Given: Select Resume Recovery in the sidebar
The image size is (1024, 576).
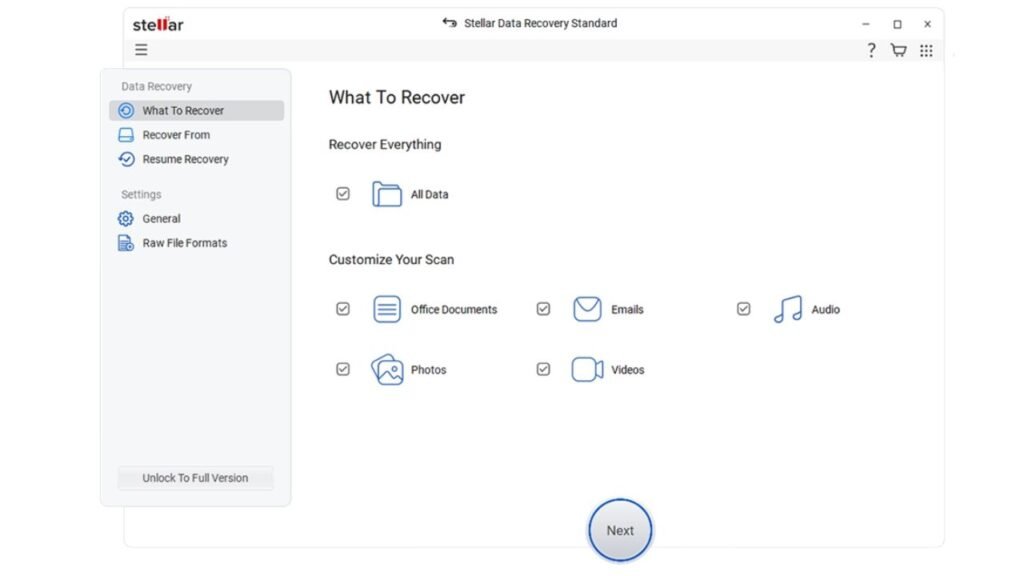Looking at the screenshot, I should (x=185, y=159).
